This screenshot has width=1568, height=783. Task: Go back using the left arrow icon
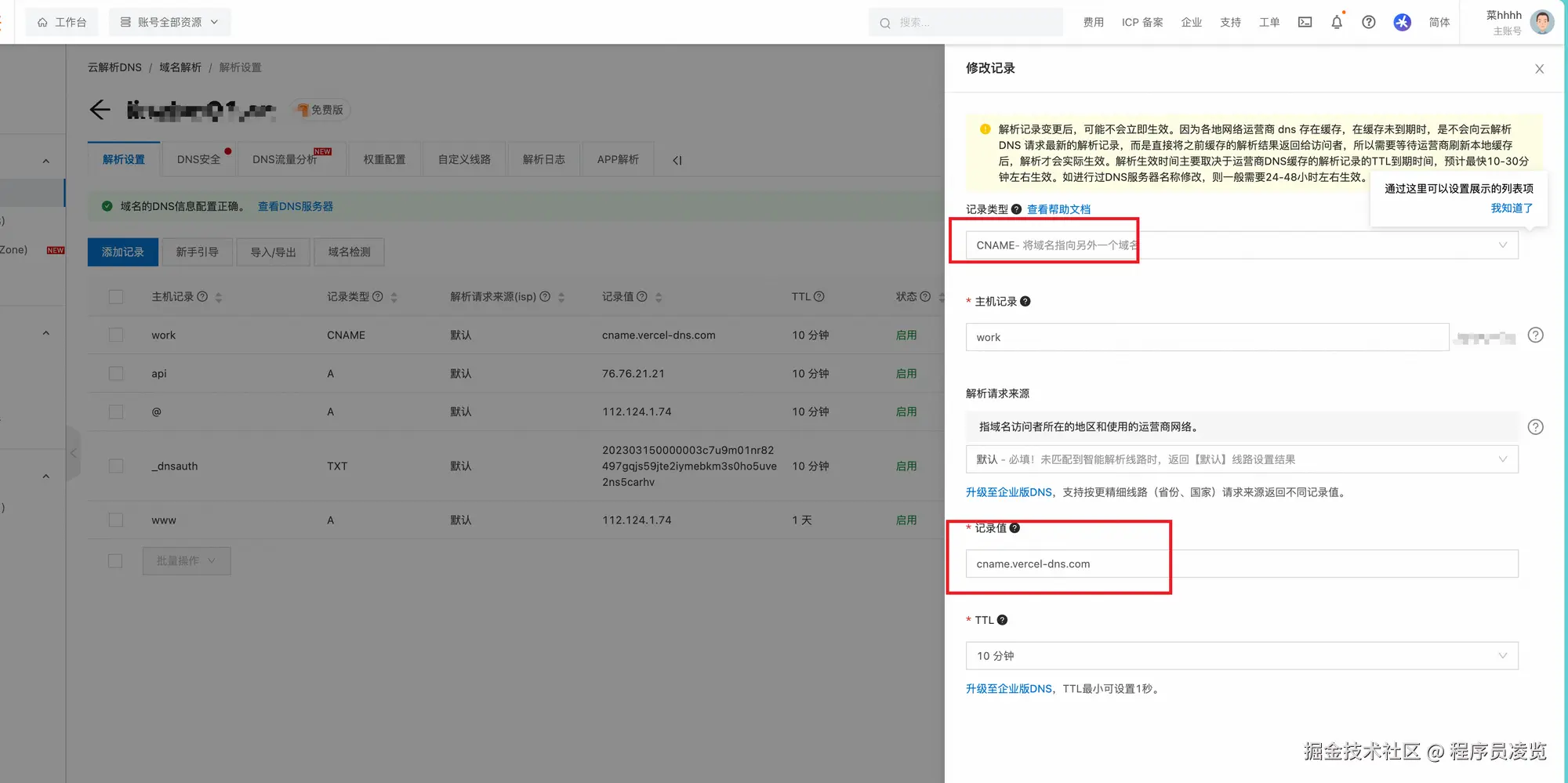pyautogui.click(x=100, y=110)
